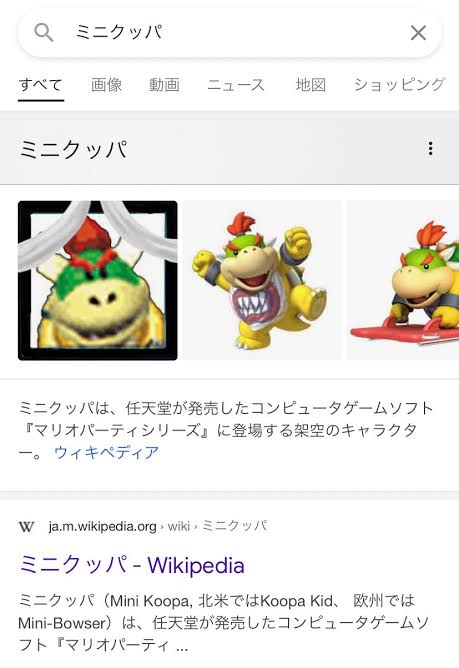
Task: Click the ミニクッパ knowledge panel heading
Action: 73,149
